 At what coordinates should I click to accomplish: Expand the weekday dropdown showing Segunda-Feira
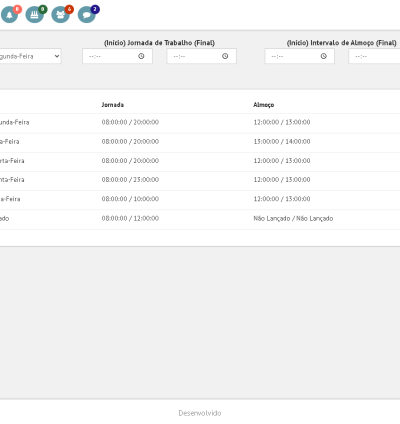(x=30, y=56)
